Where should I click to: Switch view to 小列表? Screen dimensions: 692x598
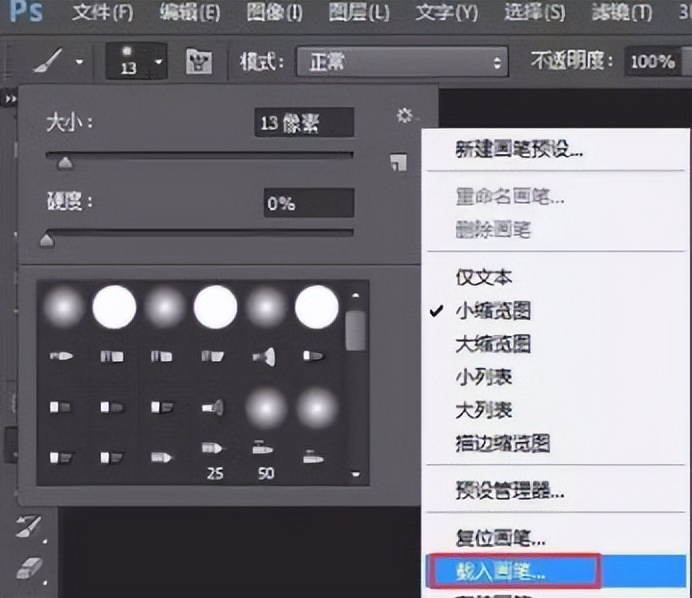[555, 377]
